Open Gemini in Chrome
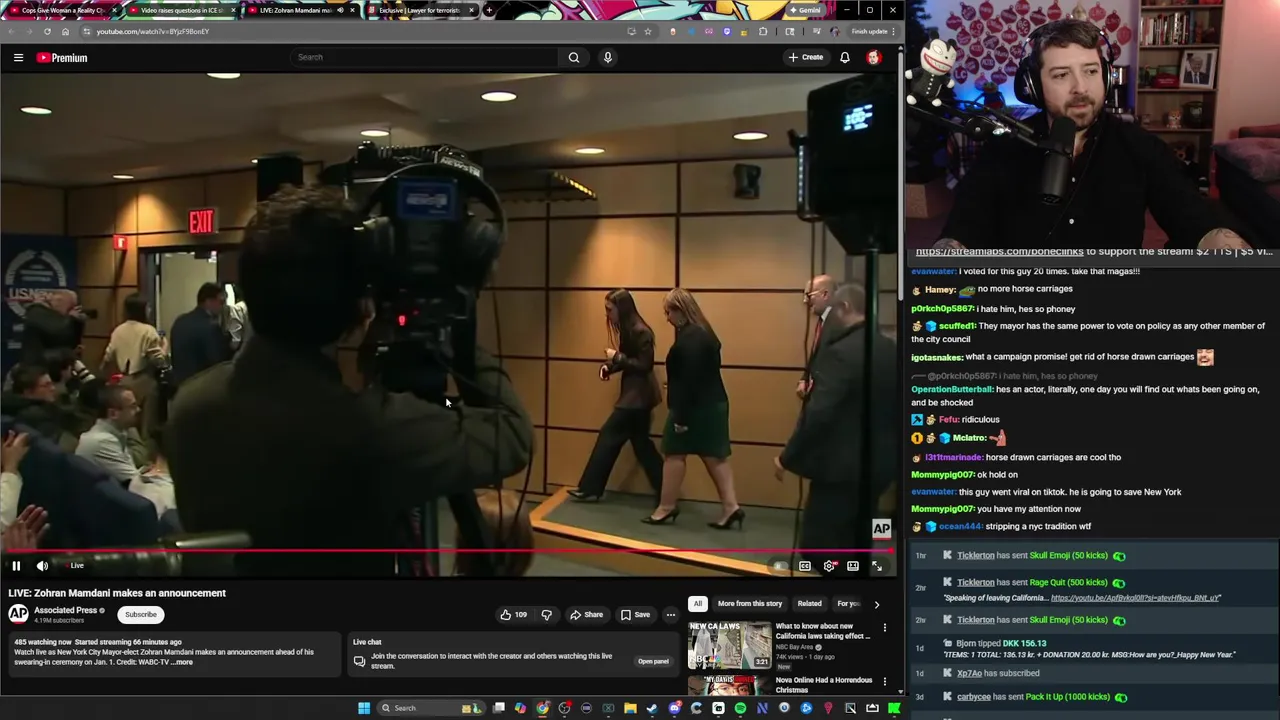 805,10
